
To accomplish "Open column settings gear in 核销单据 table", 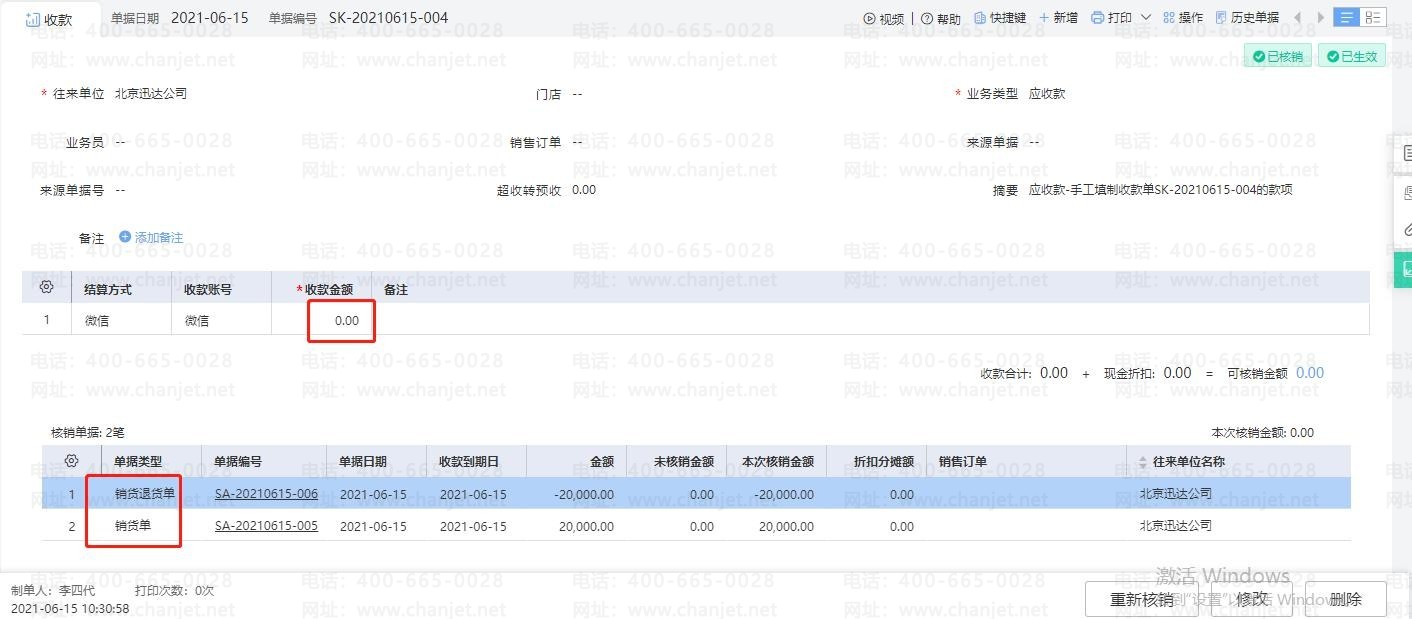I will coord(71,461).
